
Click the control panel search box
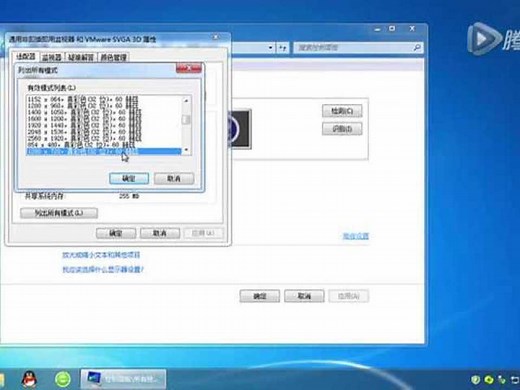(x=358, y=48)
